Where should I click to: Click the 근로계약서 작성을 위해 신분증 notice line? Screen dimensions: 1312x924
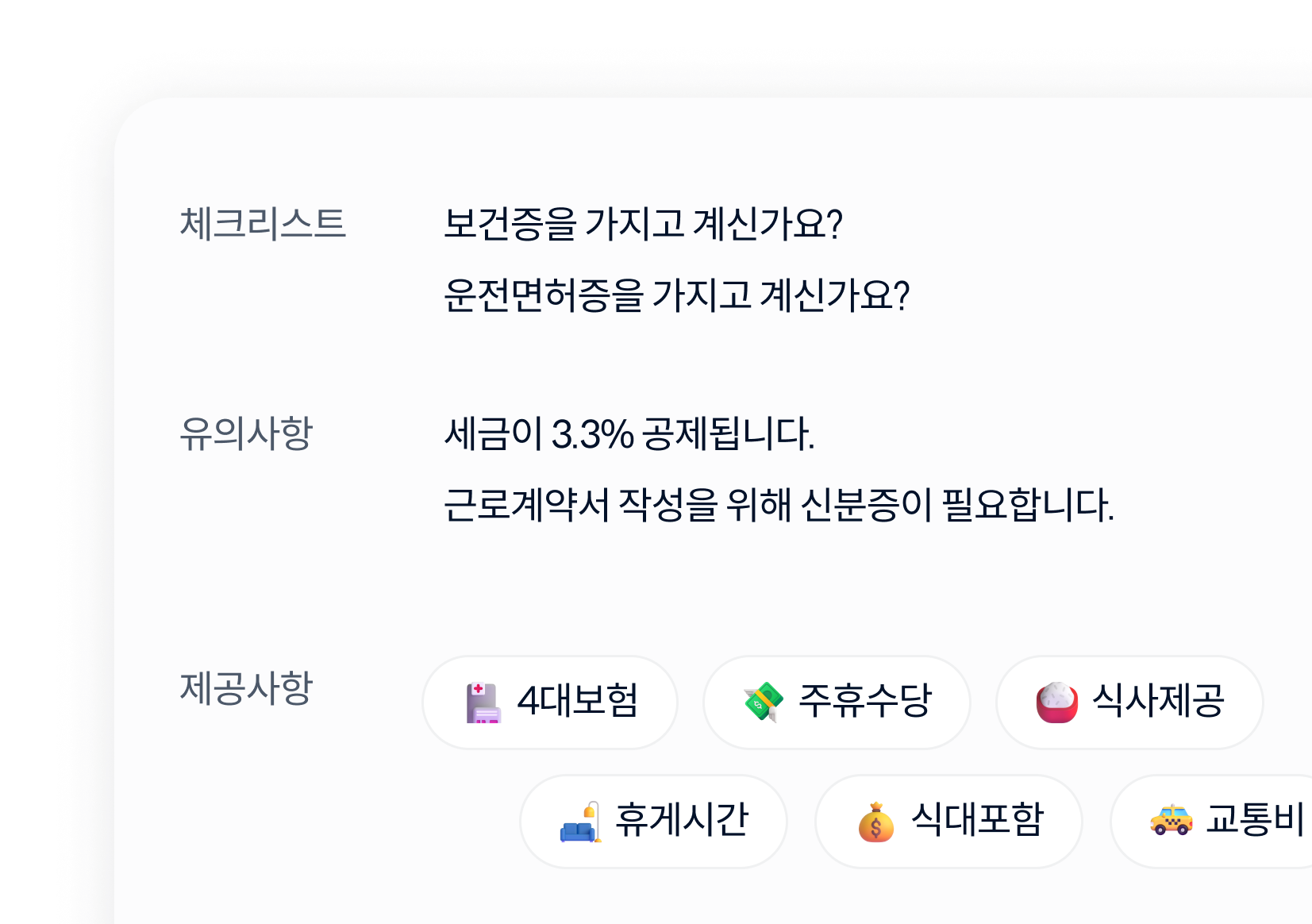(x=779, y=506)
